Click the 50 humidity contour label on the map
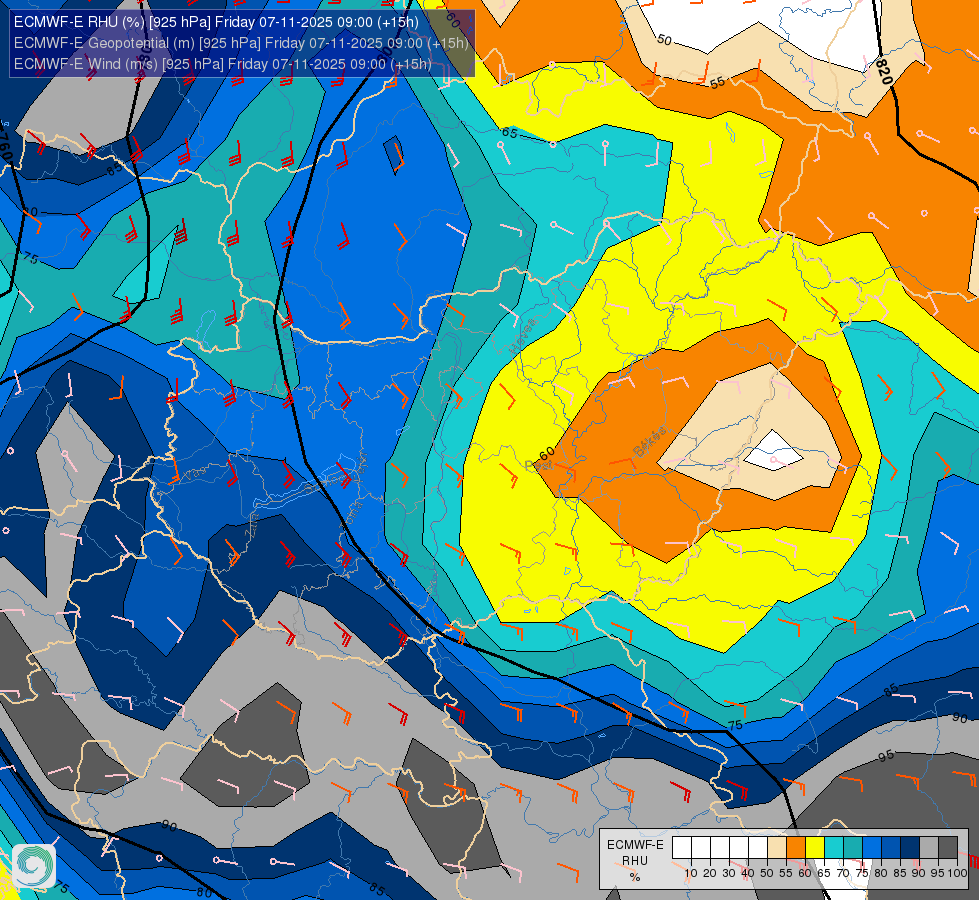 click(664, 40)
